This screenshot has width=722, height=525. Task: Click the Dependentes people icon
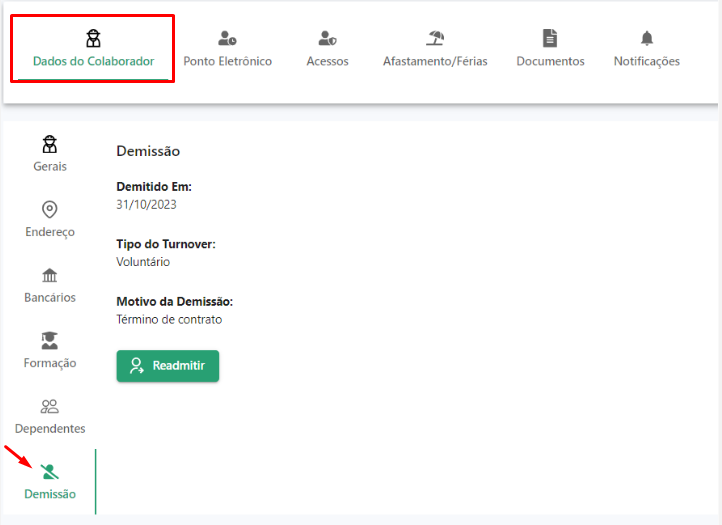click(50, 406)
